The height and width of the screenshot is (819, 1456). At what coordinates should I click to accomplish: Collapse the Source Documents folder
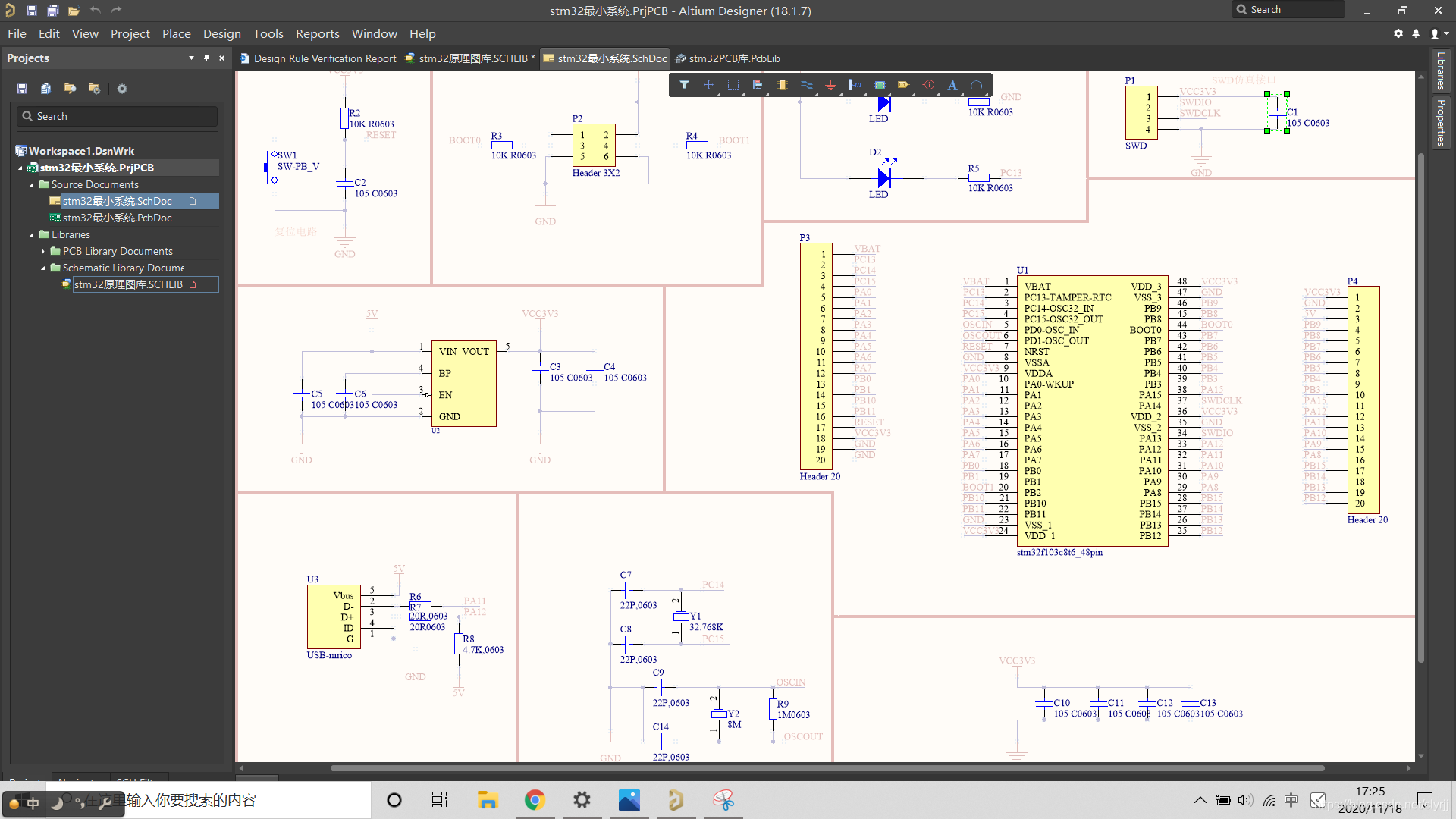(x=32, y=185)
